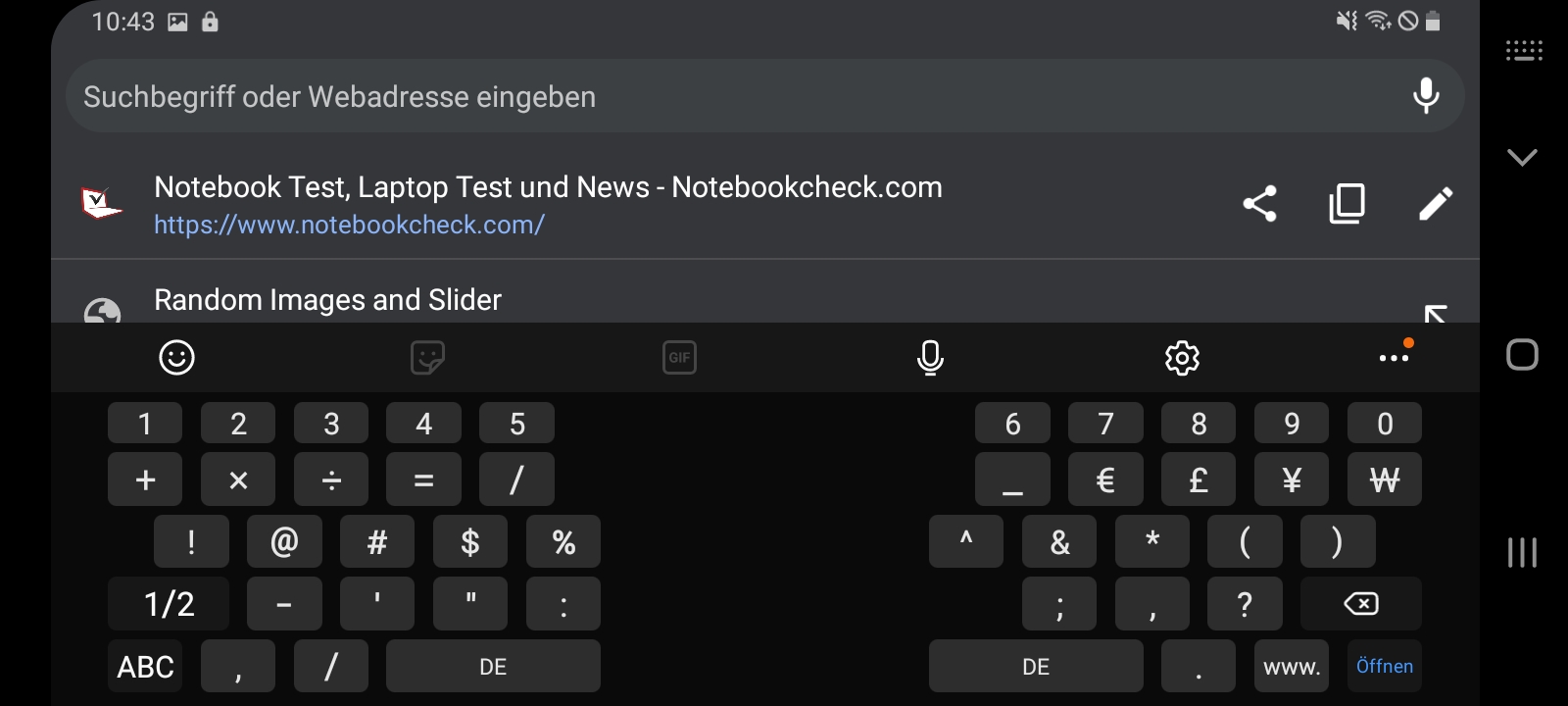The image size is (1568, 706).
Task: Open the sticker keyboard panel
Action: click(x=427, y=358)
